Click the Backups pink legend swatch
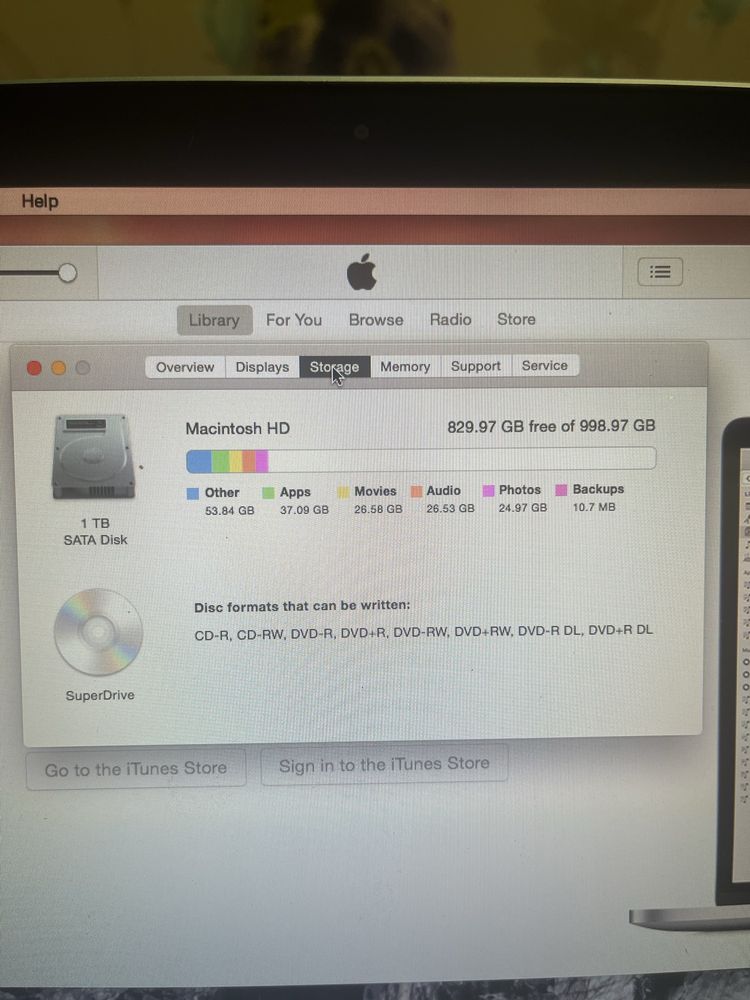This screenshot has height=1000, width=750. coord(561,490)
